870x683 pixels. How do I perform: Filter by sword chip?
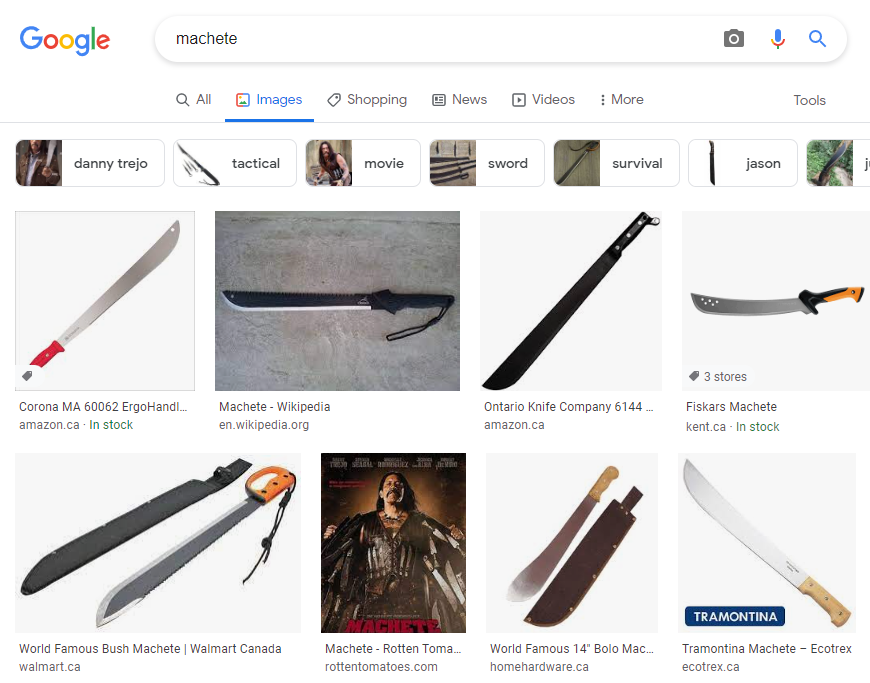tap(487, 163)
